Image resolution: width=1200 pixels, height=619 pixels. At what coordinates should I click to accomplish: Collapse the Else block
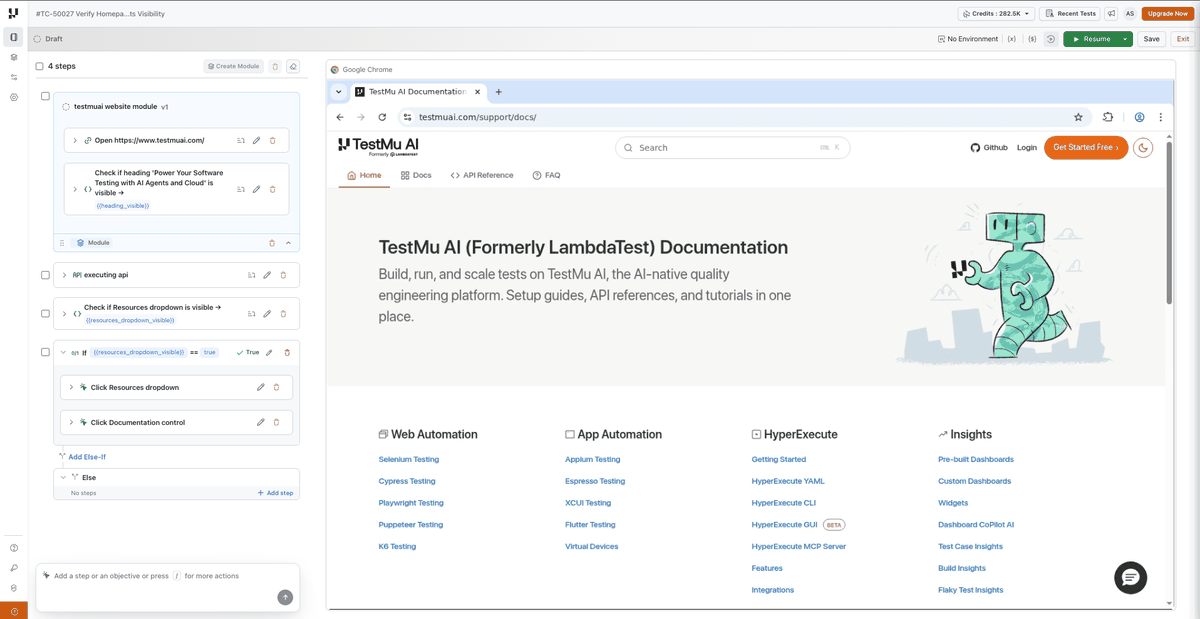click(63, 478)
